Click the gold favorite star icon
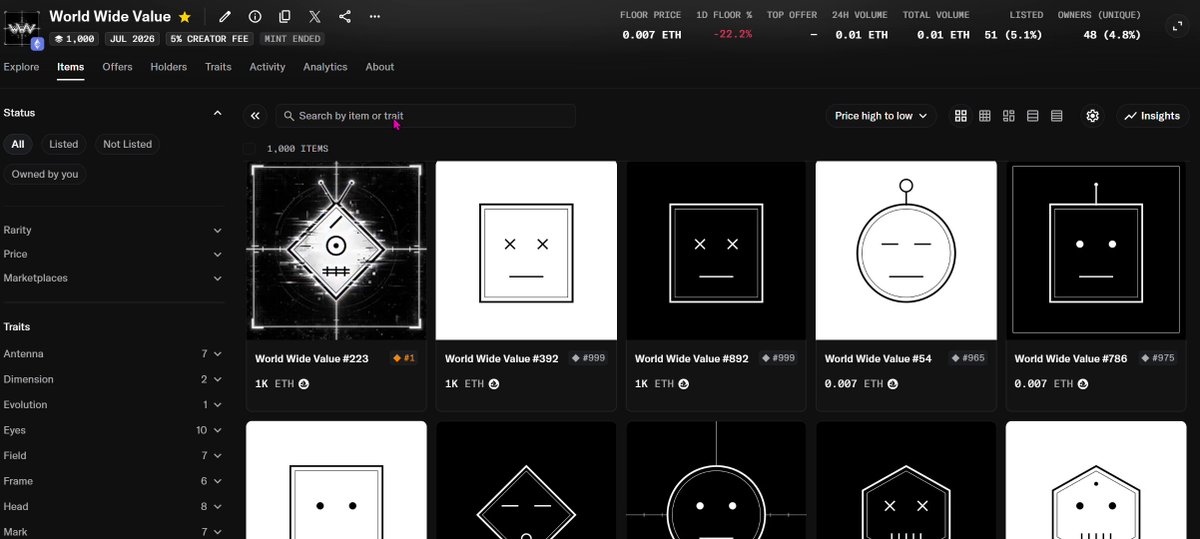Screen dimensions: 1200x539 click(185, 17)
